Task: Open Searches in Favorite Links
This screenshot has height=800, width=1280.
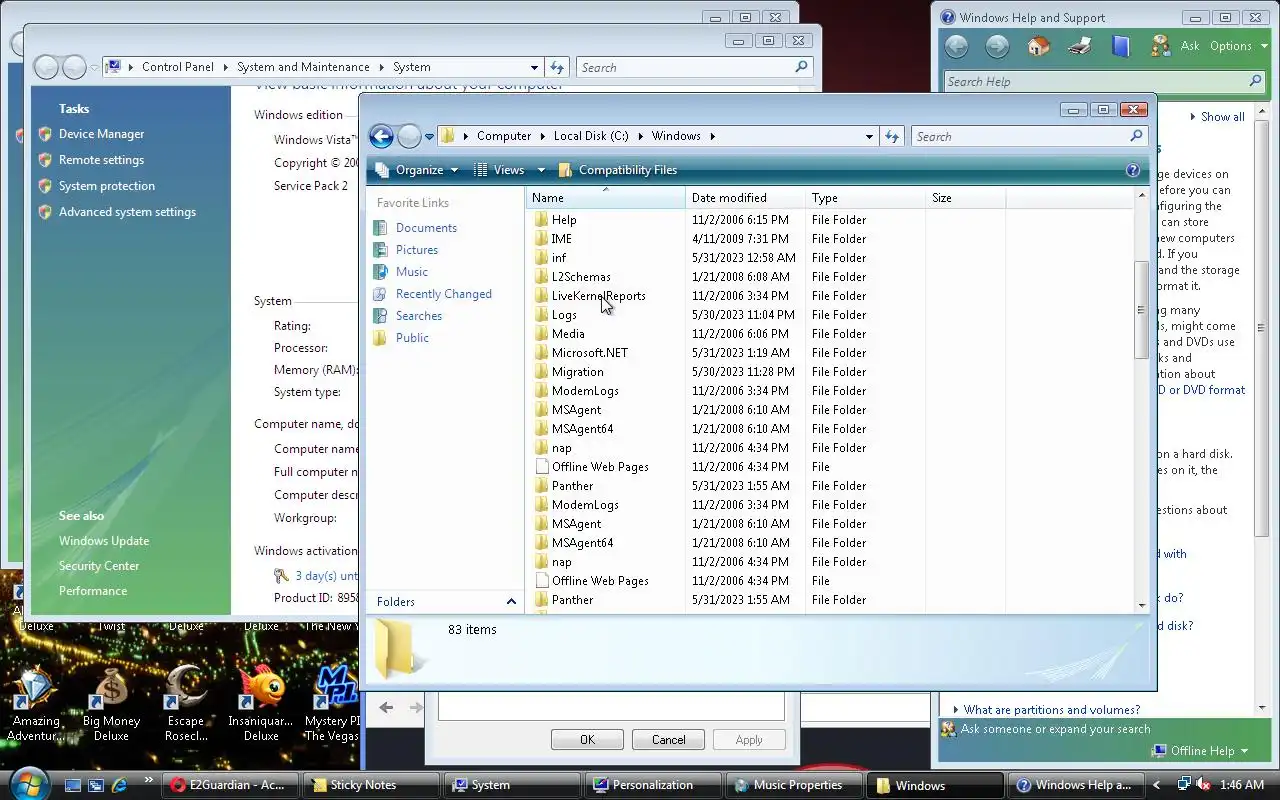Action: click(419, 316)
